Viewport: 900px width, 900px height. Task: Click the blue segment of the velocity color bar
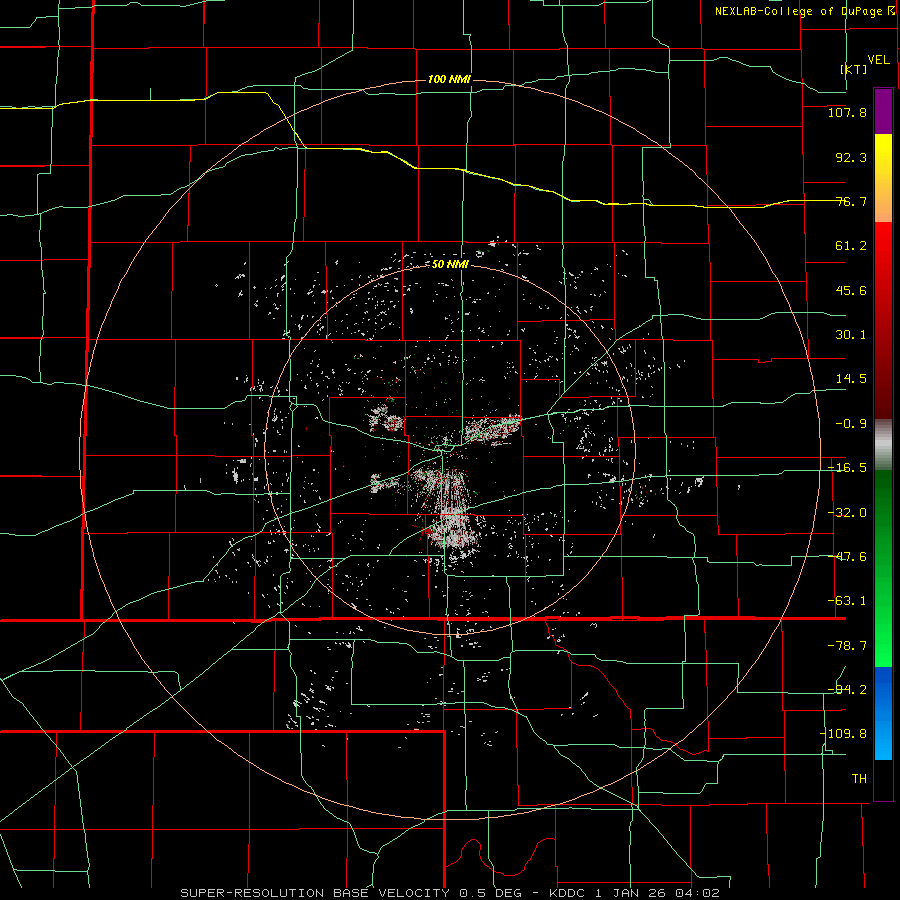(x=883, y=713)
